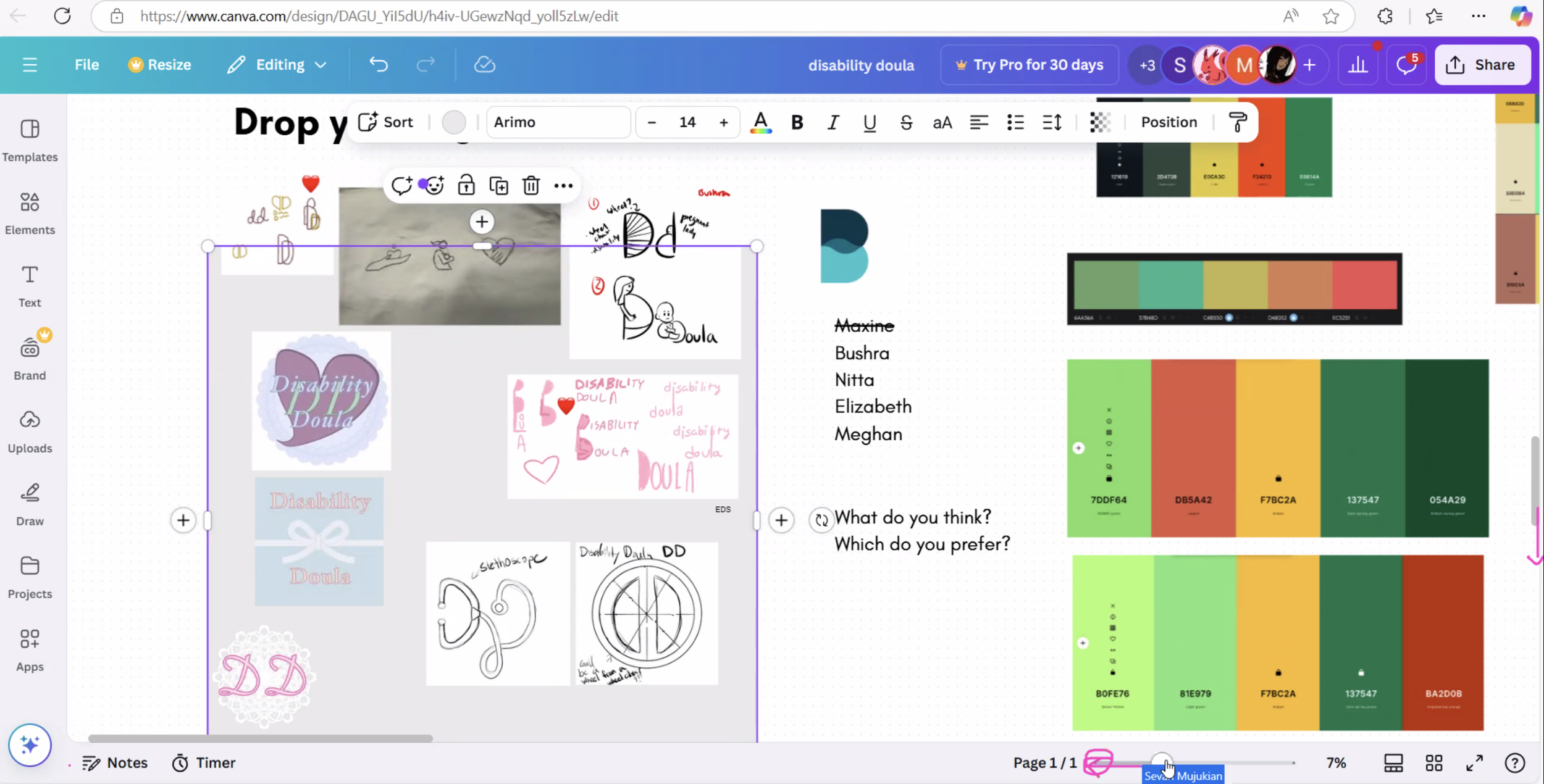
Task: Click the lock element icon
Action: click(466, 185)
